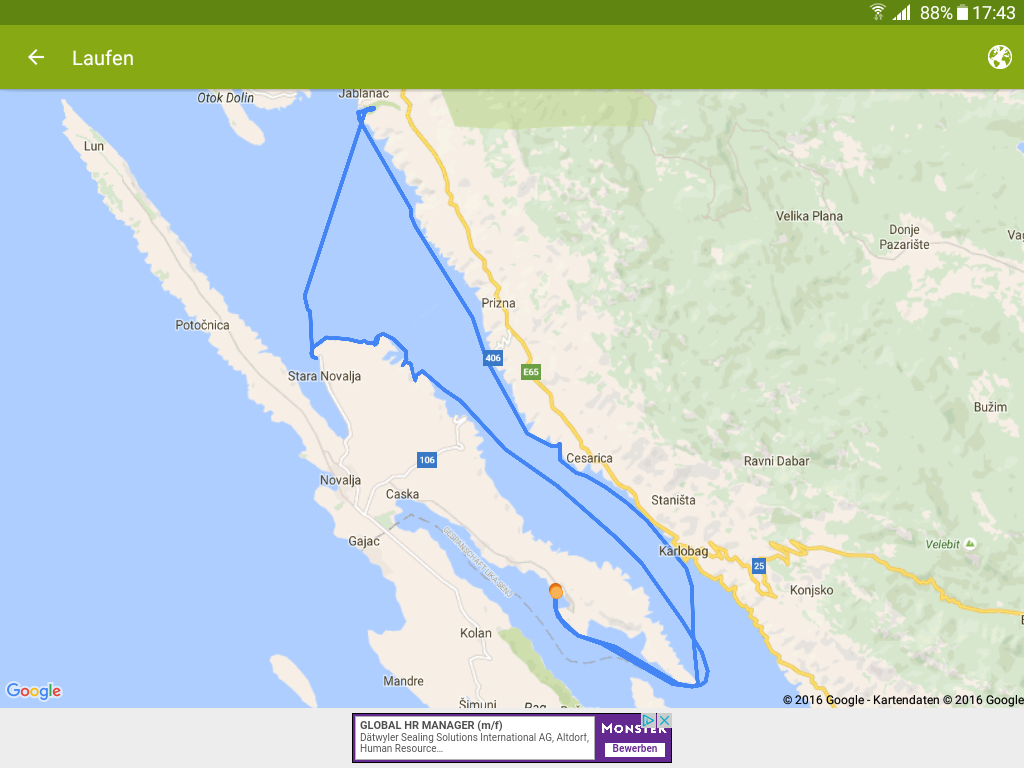
Task: Tap the Wi-Fi status icon
Action: click(878, 12)
